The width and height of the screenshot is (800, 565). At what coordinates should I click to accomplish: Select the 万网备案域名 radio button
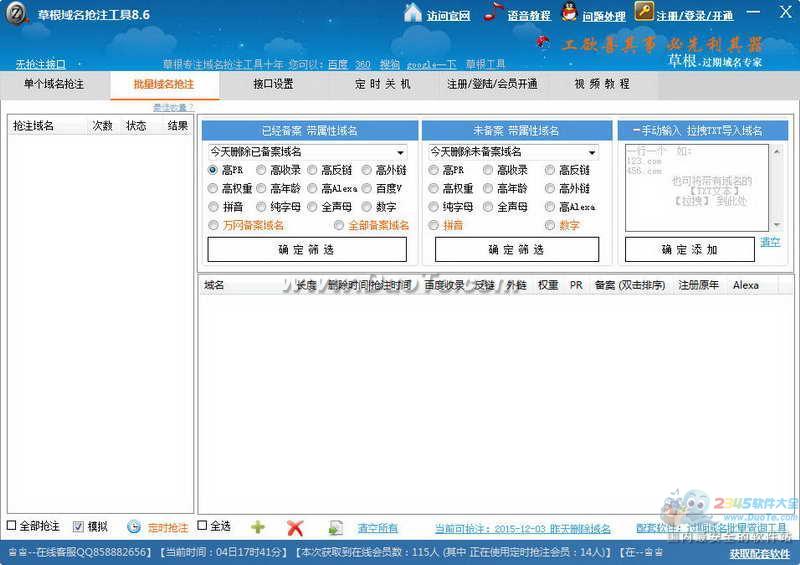[214, 226]
